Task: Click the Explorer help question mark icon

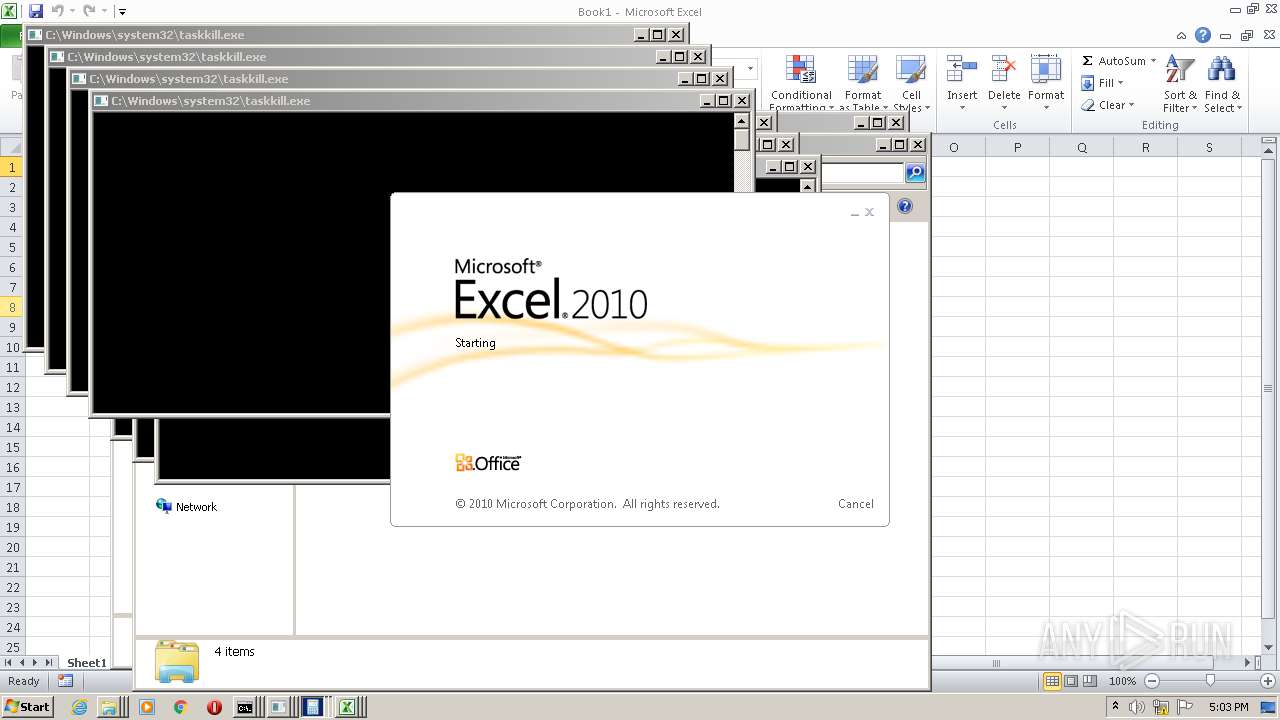Action: click(x=905, y=206)
